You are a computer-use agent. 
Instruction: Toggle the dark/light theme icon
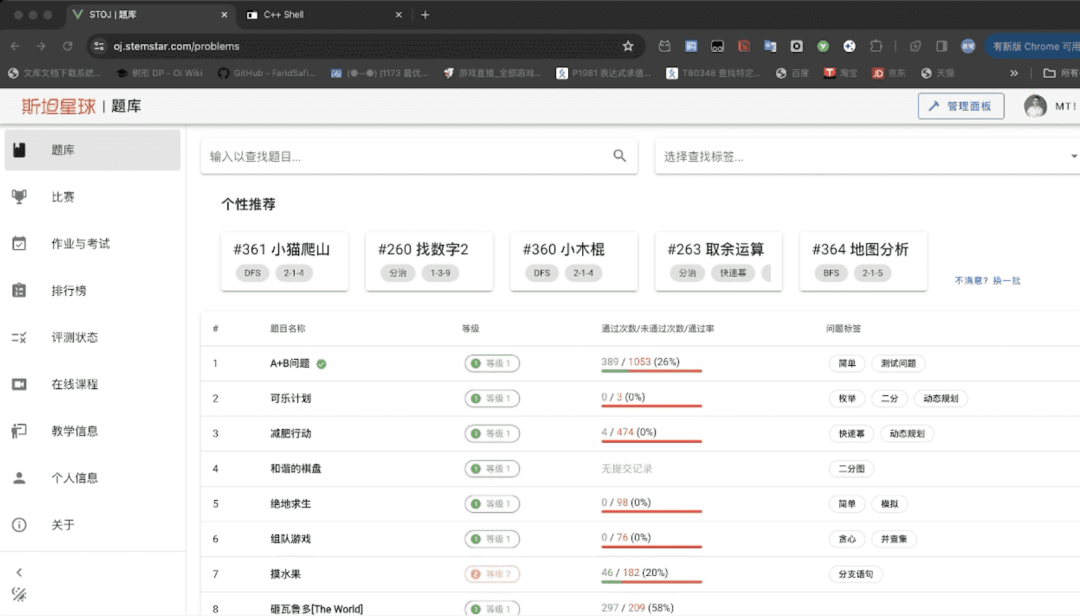pos(19,595)
